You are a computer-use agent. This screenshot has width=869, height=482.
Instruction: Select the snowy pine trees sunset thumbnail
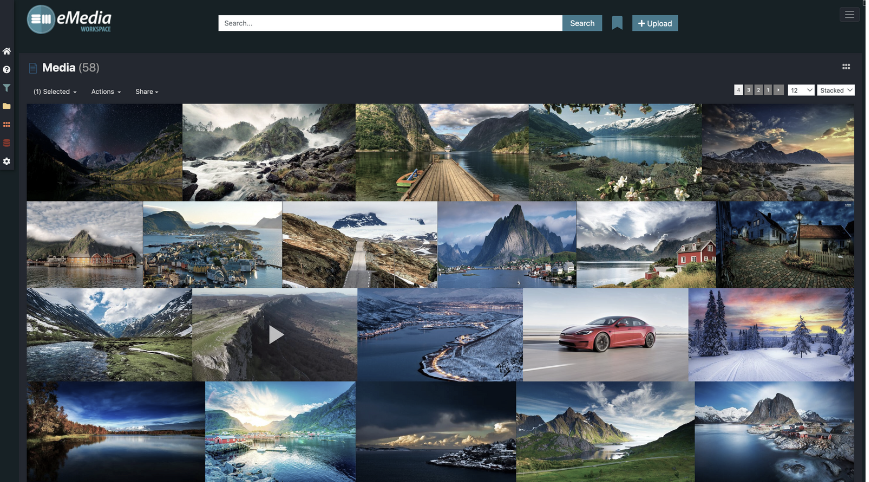[771, 335]
